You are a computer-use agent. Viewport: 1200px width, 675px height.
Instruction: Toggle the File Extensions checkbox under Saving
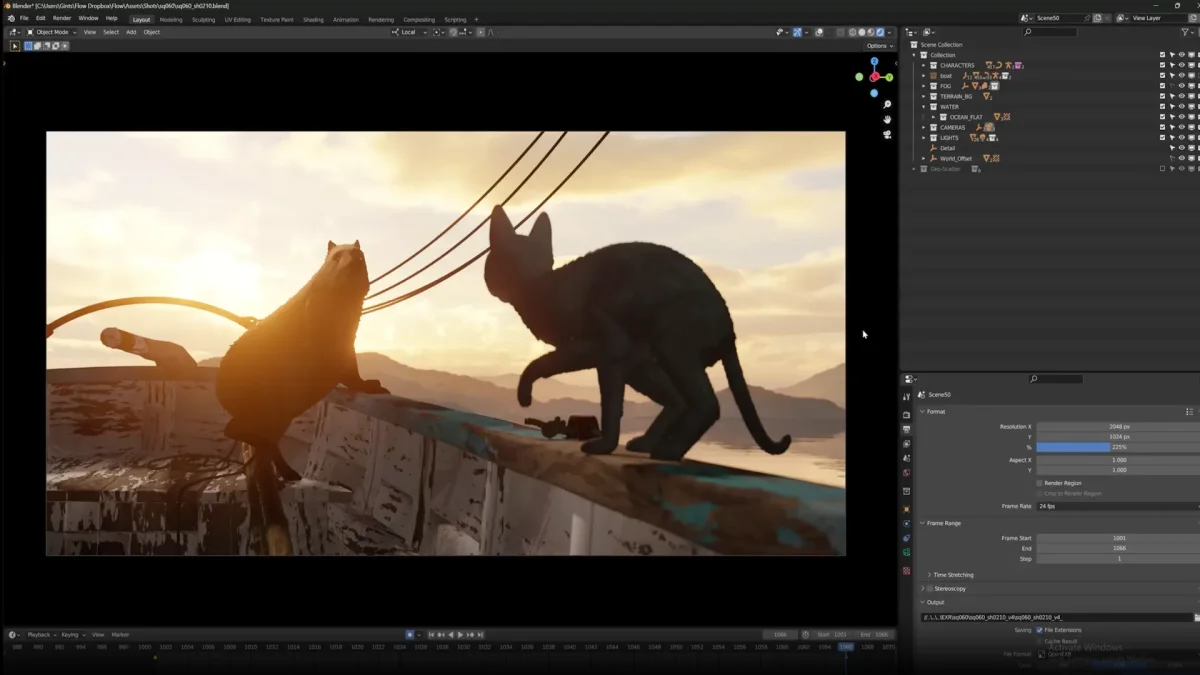1039,630
